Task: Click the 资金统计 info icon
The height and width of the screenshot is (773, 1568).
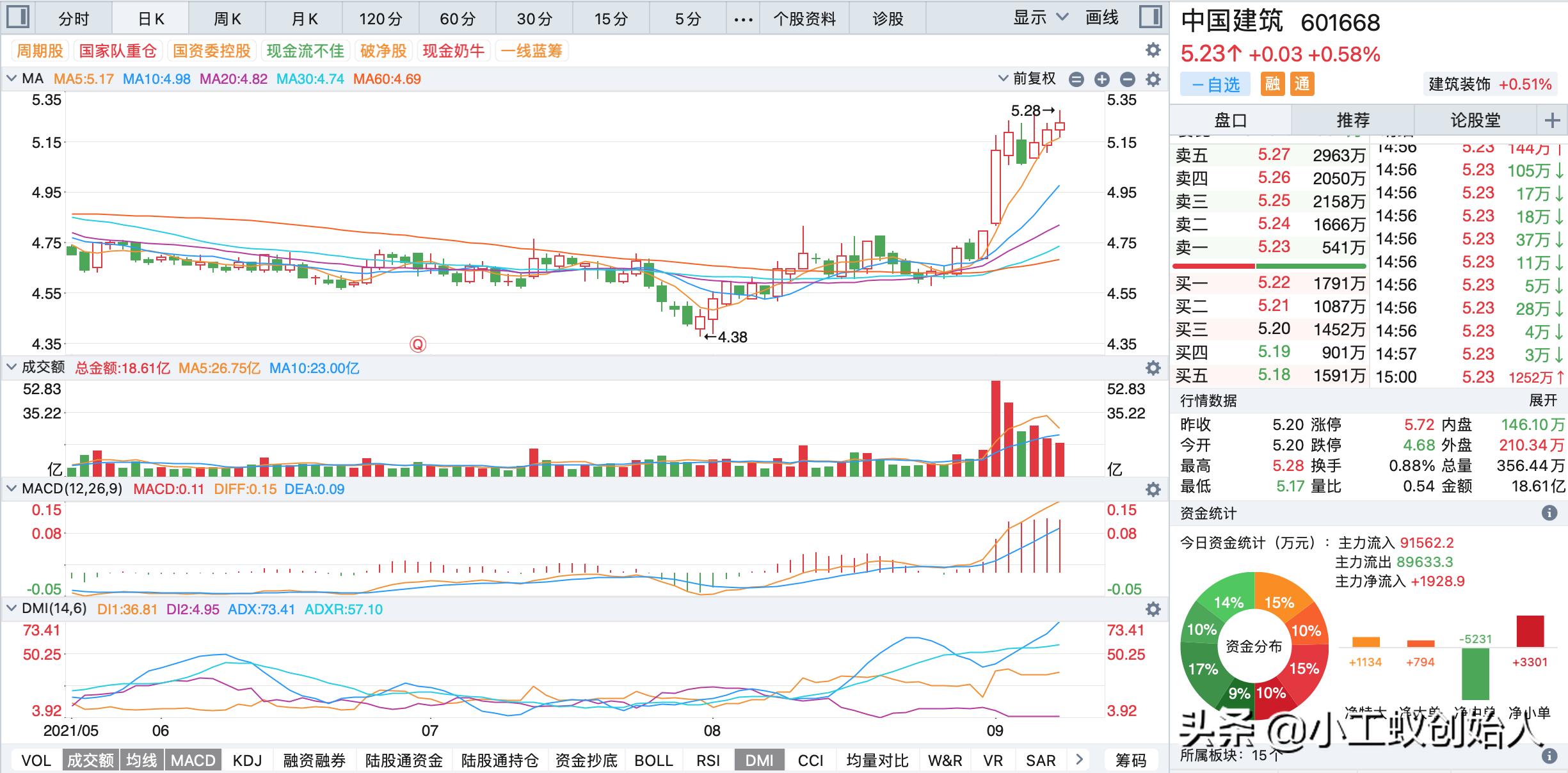Action: click(x=1548, y=513)
